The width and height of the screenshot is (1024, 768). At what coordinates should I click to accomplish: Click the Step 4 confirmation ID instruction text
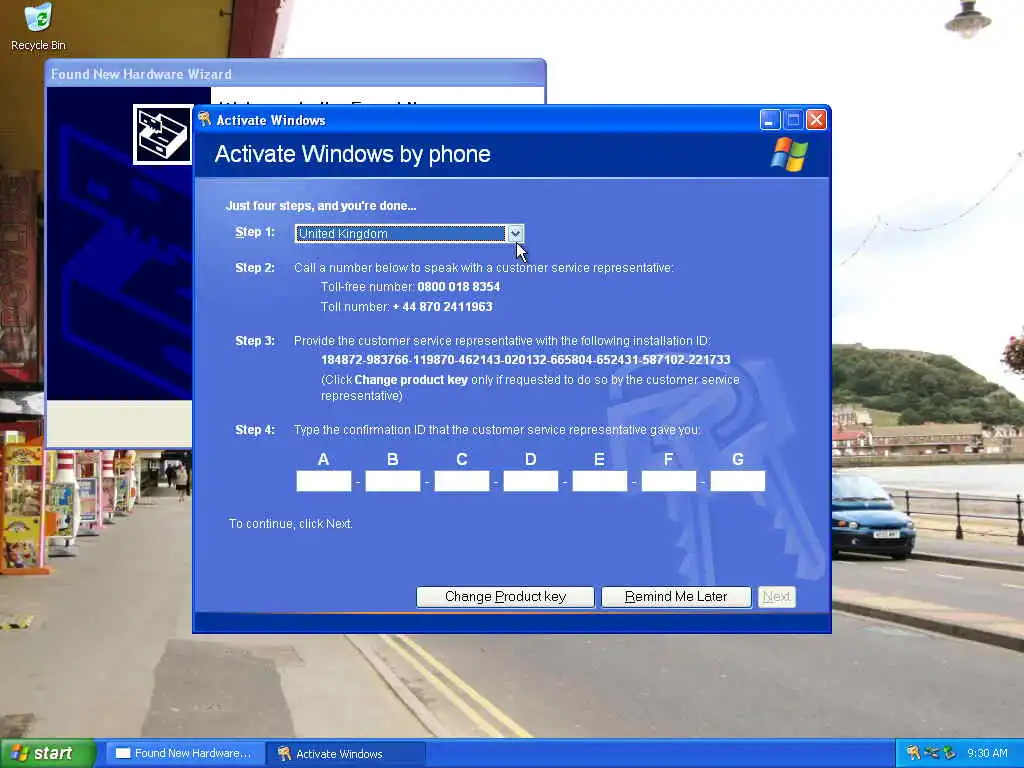click(x=497, y=430)
